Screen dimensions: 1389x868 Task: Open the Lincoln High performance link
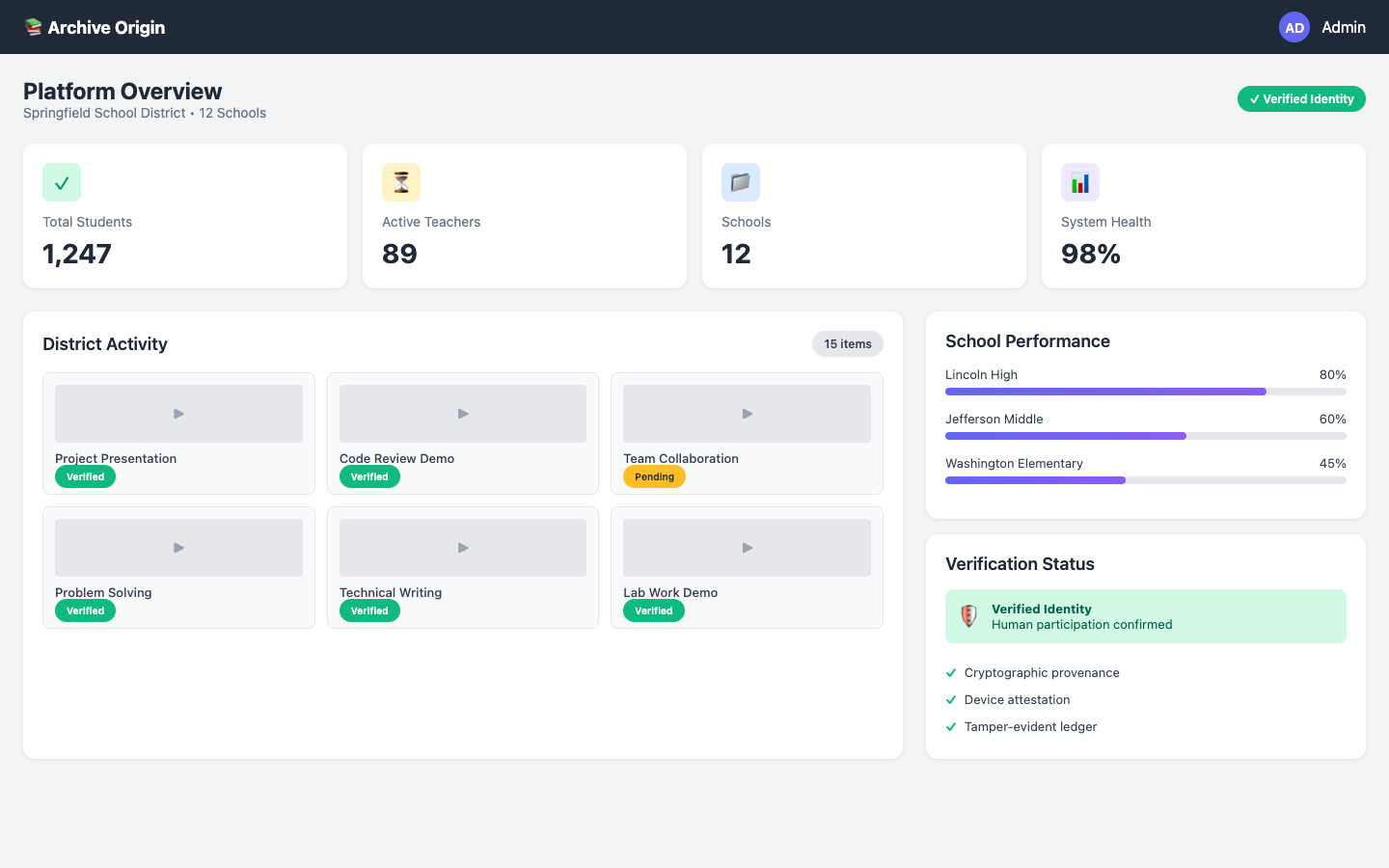(x=981, y=374)
